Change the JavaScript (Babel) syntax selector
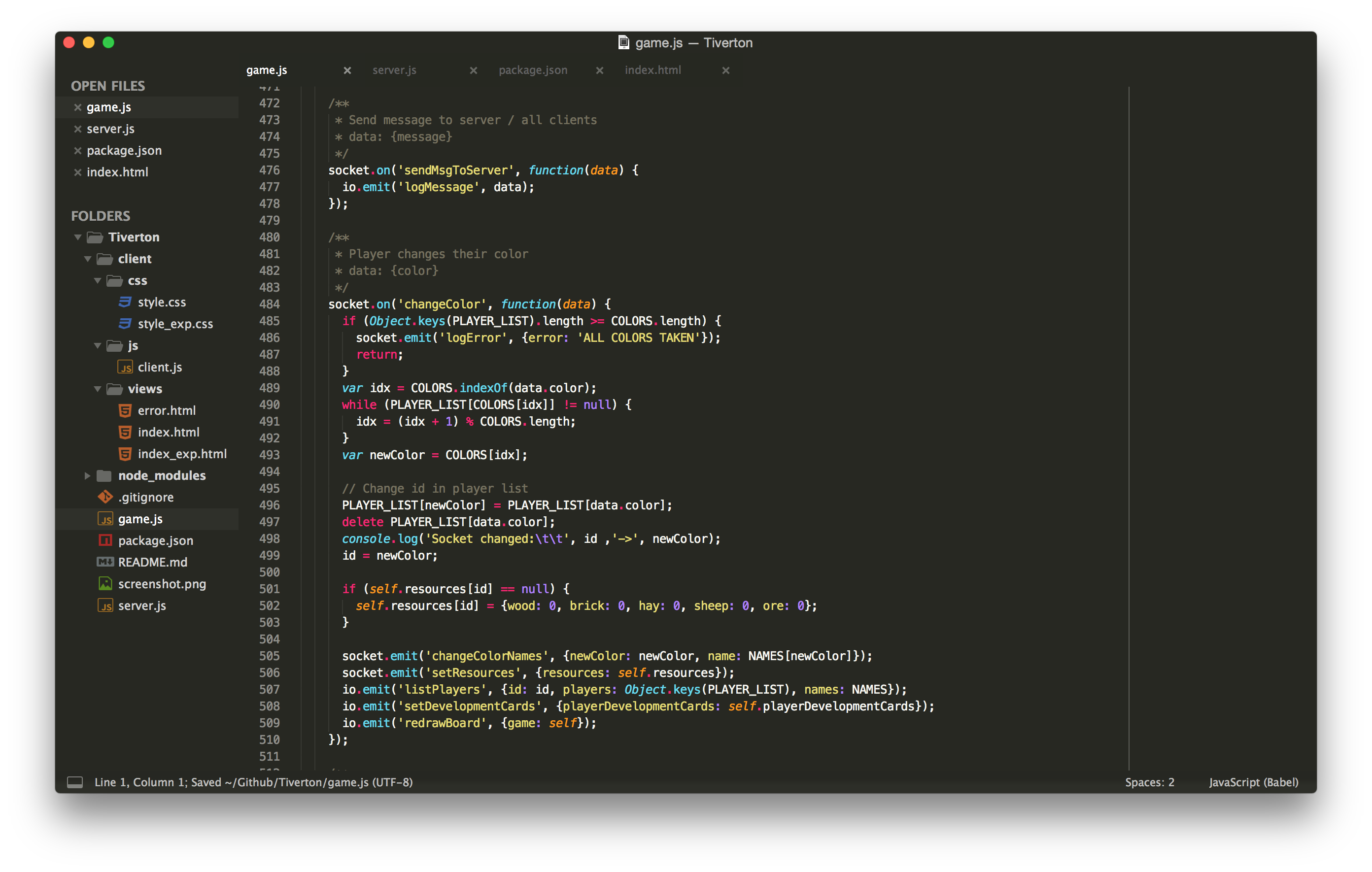This screenshot has width=1372, height=872. click(x=1254, y=782)
